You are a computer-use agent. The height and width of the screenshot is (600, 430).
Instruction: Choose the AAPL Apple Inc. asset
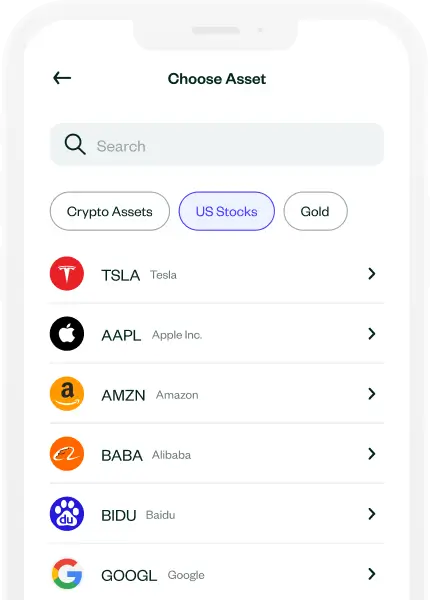click(217, 334)
